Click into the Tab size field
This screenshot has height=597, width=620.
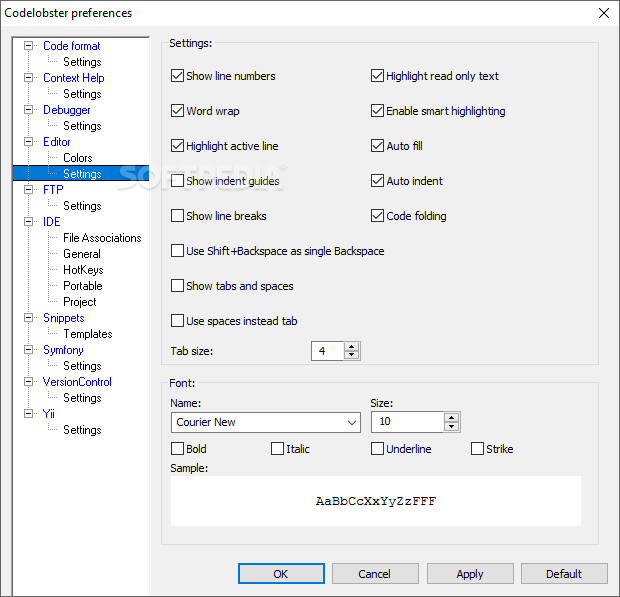pos(328,351)
